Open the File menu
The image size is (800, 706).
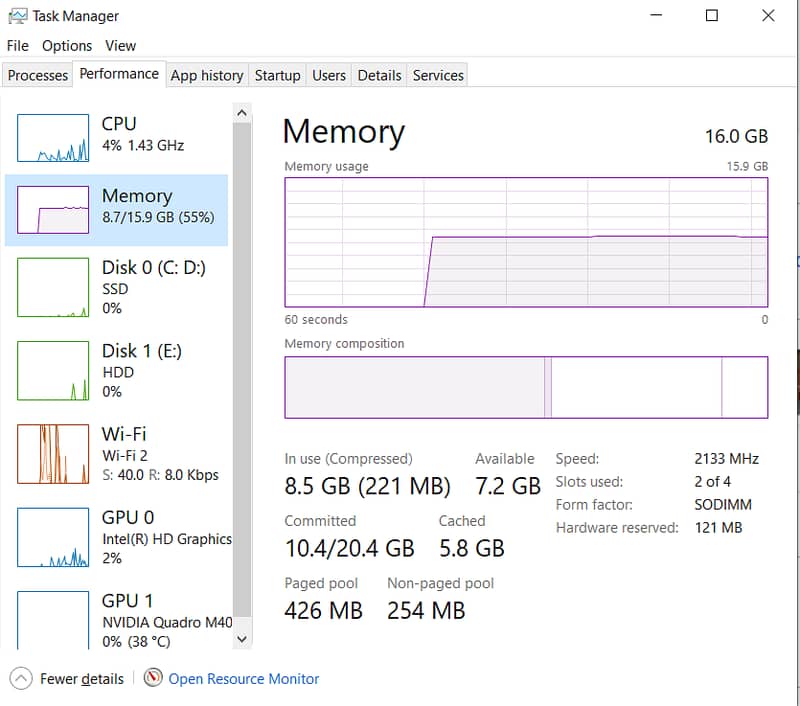17,46
